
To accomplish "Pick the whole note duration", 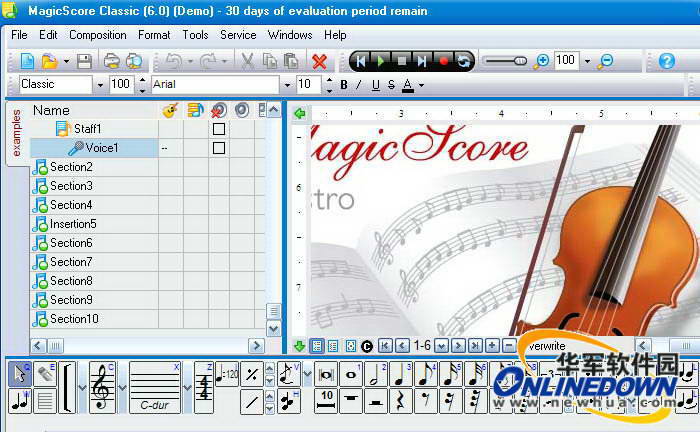I will tap(351, 374).
